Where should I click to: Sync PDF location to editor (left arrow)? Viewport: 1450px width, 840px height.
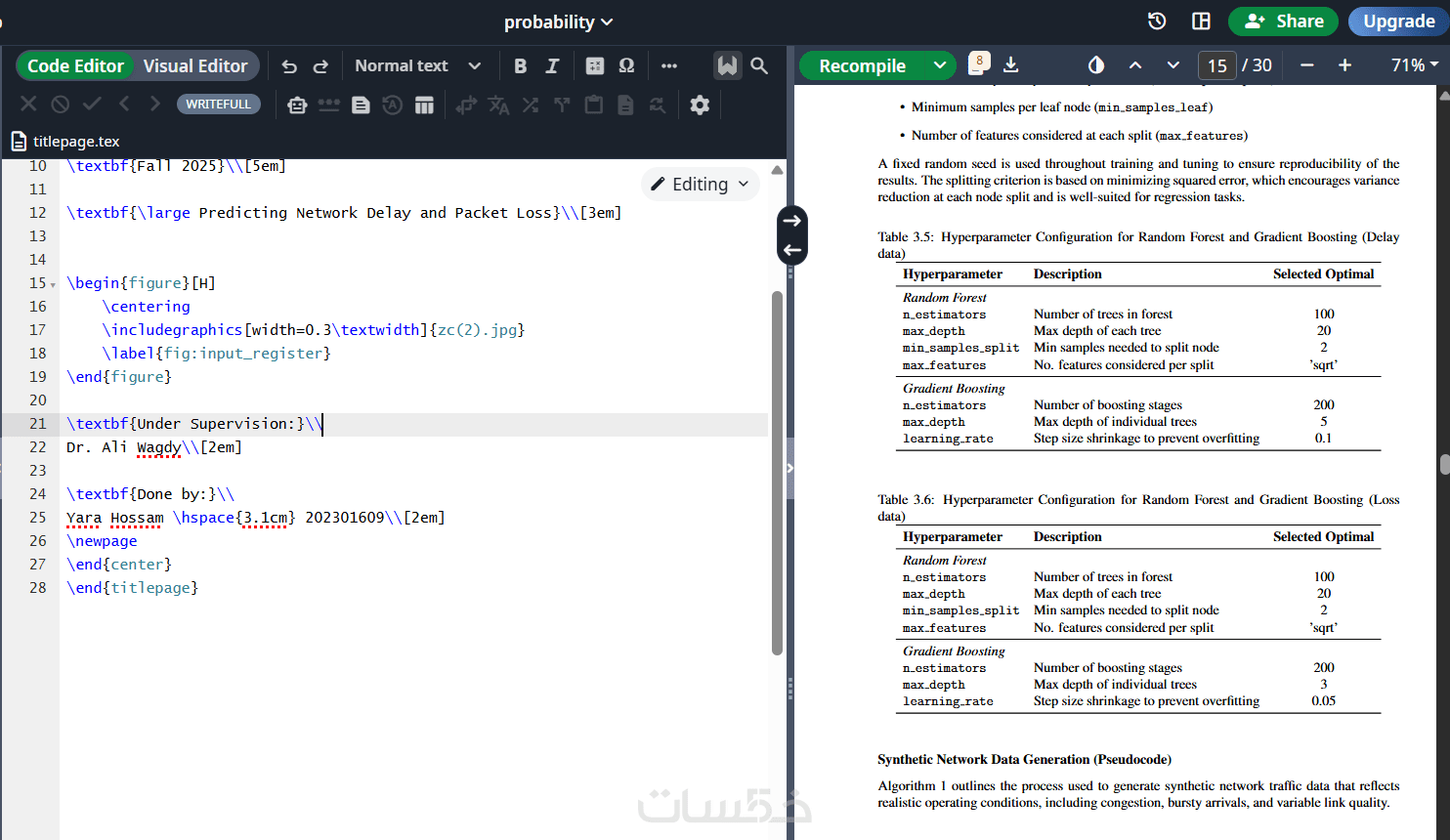pos(792,250)
